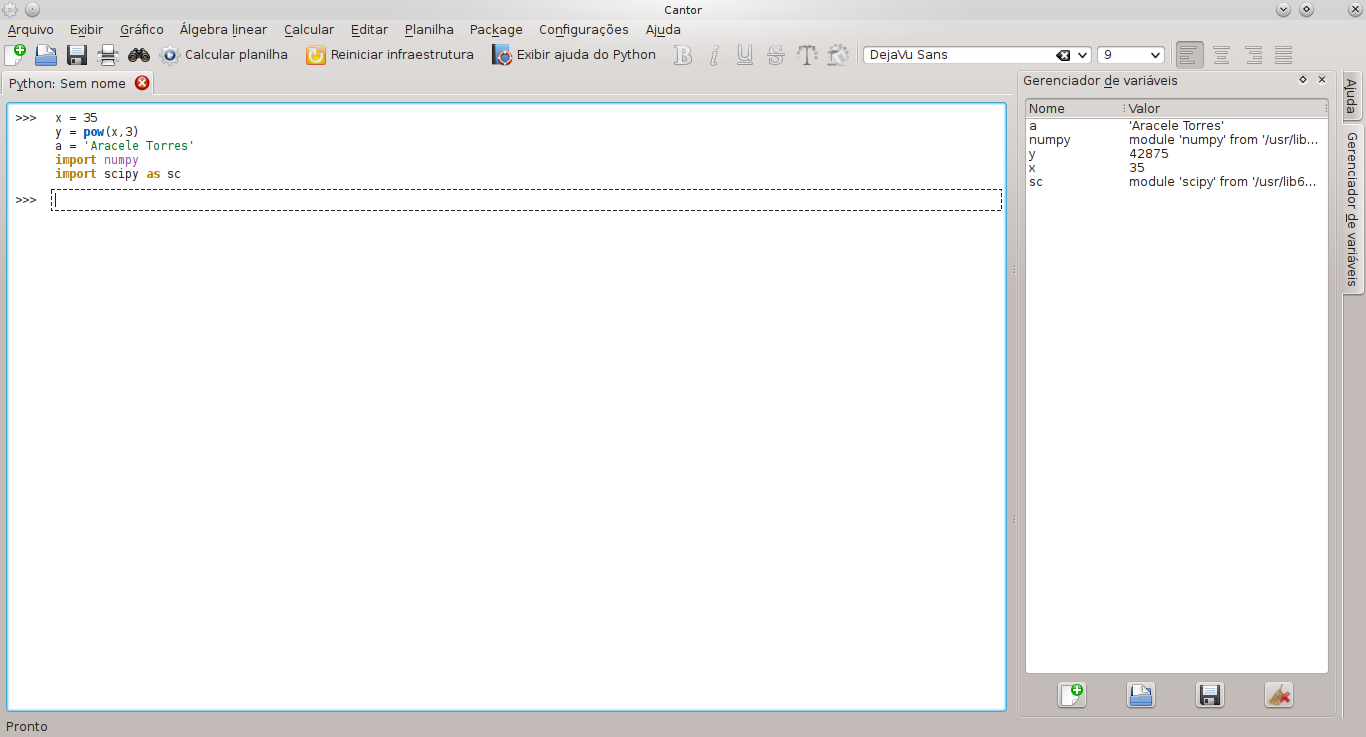Open the Planilha menu
Viewport: 1366px width, 737px height.
click(x=429, y=30)
